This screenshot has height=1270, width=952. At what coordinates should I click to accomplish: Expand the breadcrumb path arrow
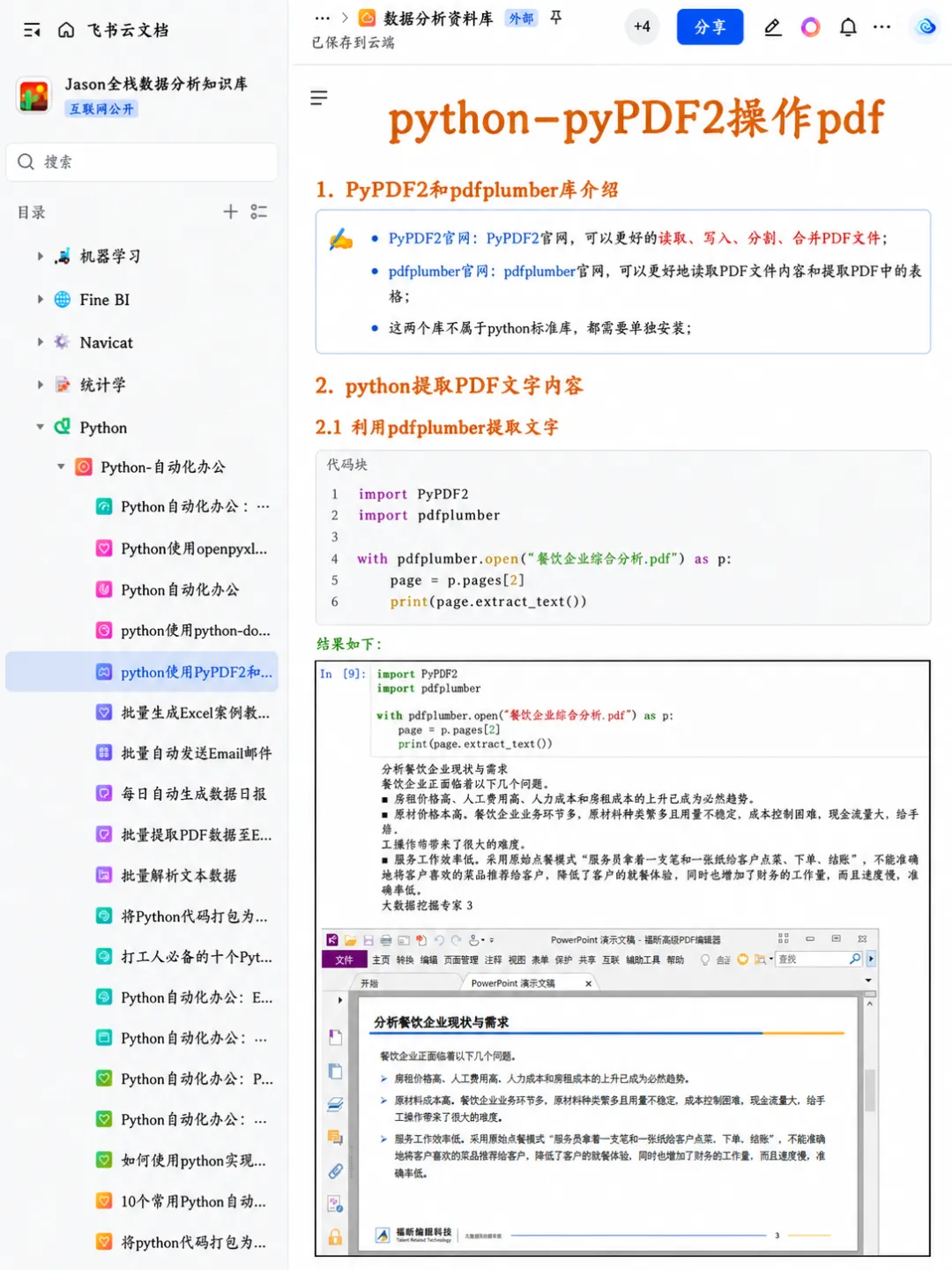(x=345, y=18)
